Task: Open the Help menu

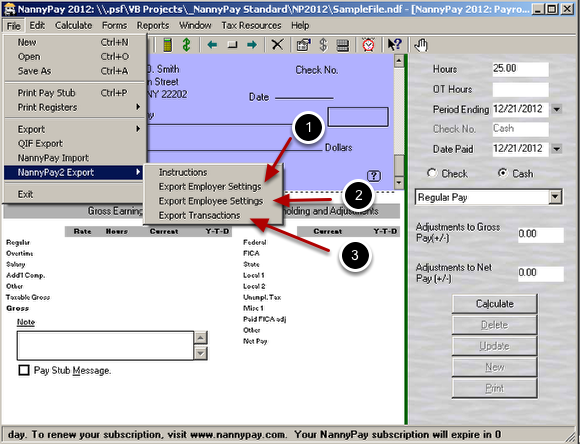Action: point(300,26)
